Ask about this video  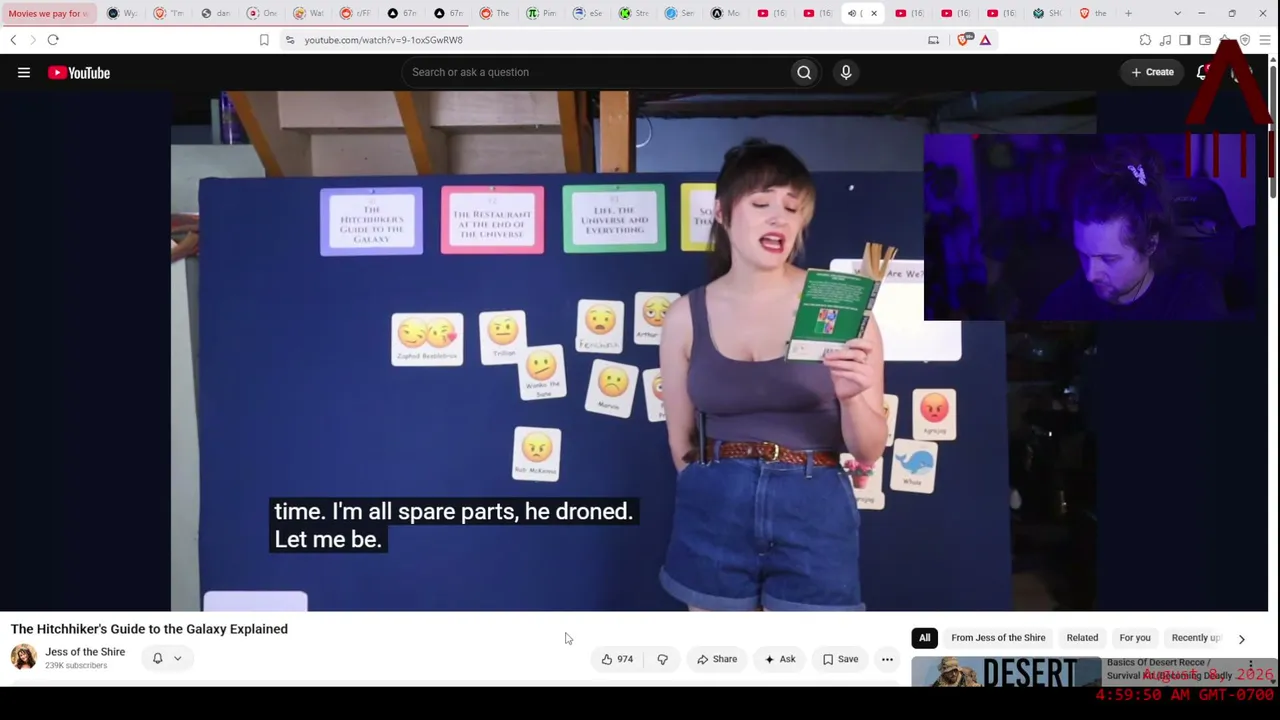pos(780,659)
